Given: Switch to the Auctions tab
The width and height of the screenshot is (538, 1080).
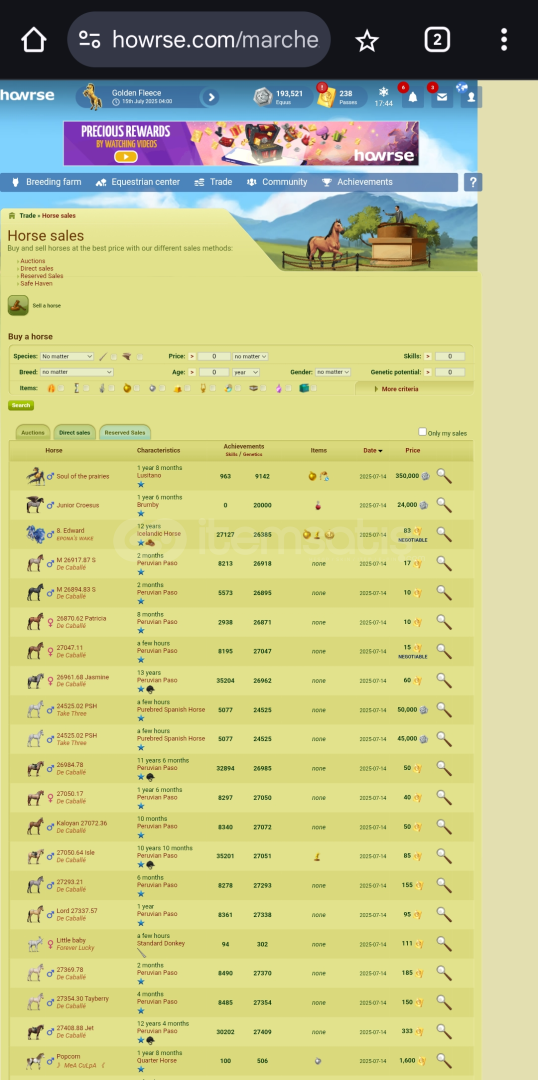Looking at the screenshot, I should pos(32,433).
